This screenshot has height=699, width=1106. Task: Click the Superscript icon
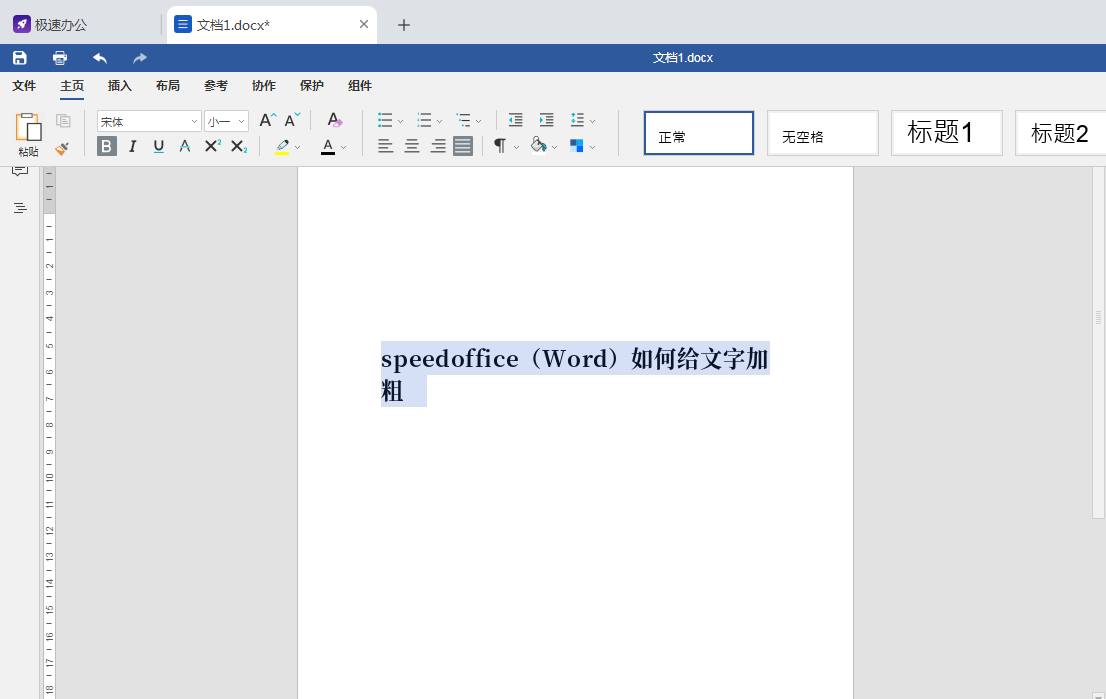211,146
